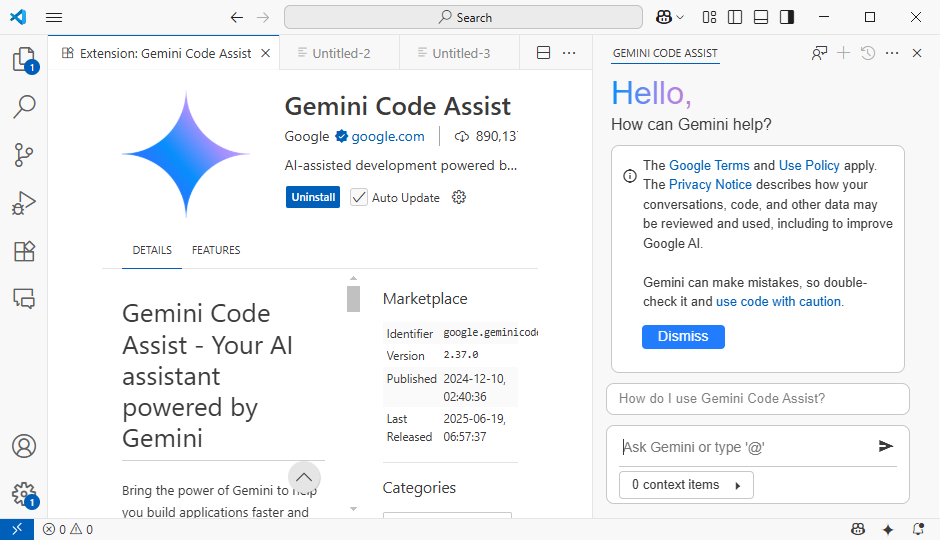This screenshot has width=940, height=540.
Task: Click the version value 2.37.0
Action: 460,355
